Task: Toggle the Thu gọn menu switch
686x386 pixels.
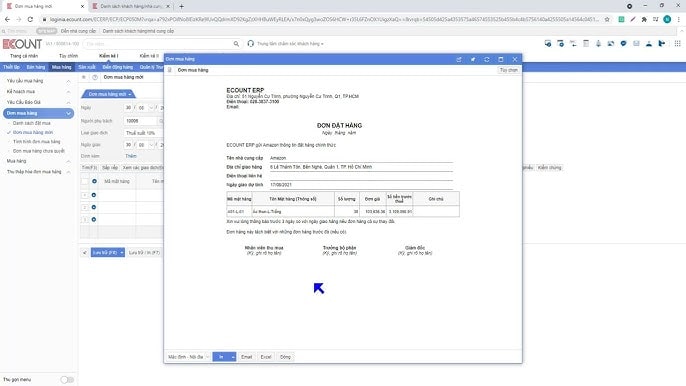Action: [67, 379]
